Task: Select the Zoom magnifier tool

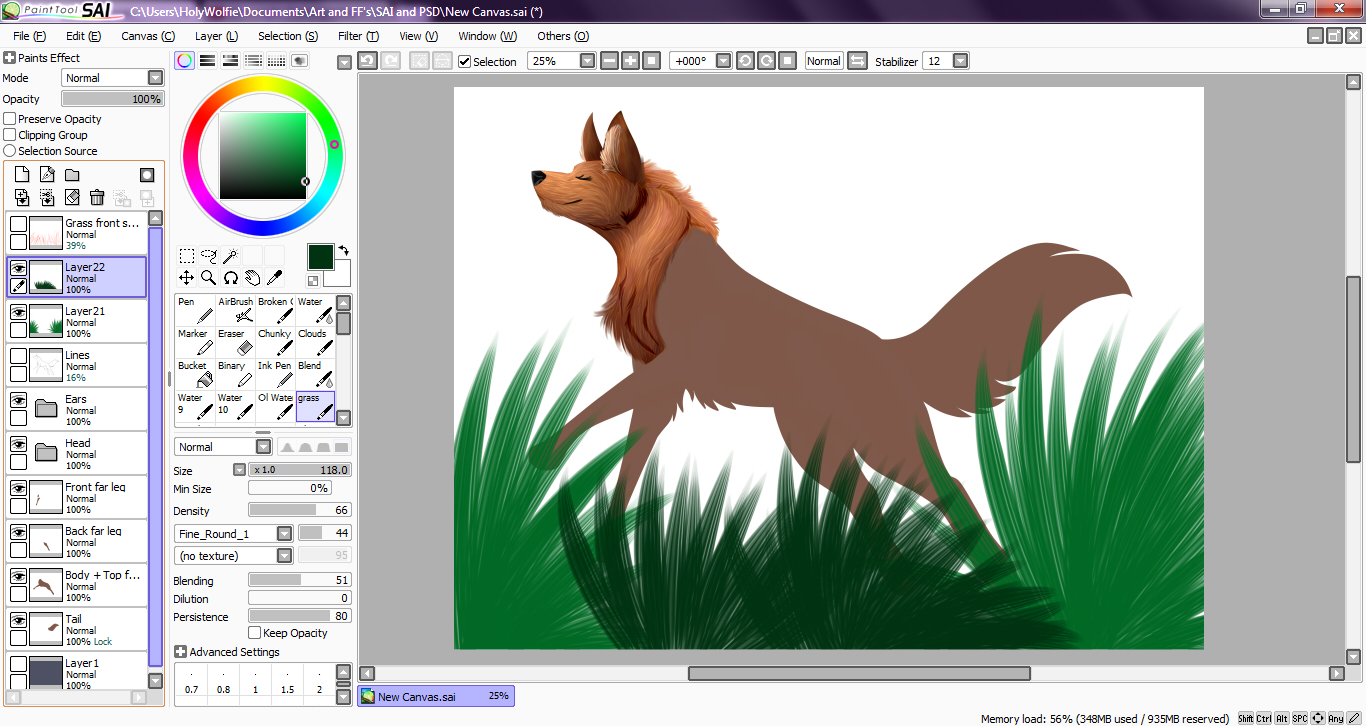Action: (208, 278)
